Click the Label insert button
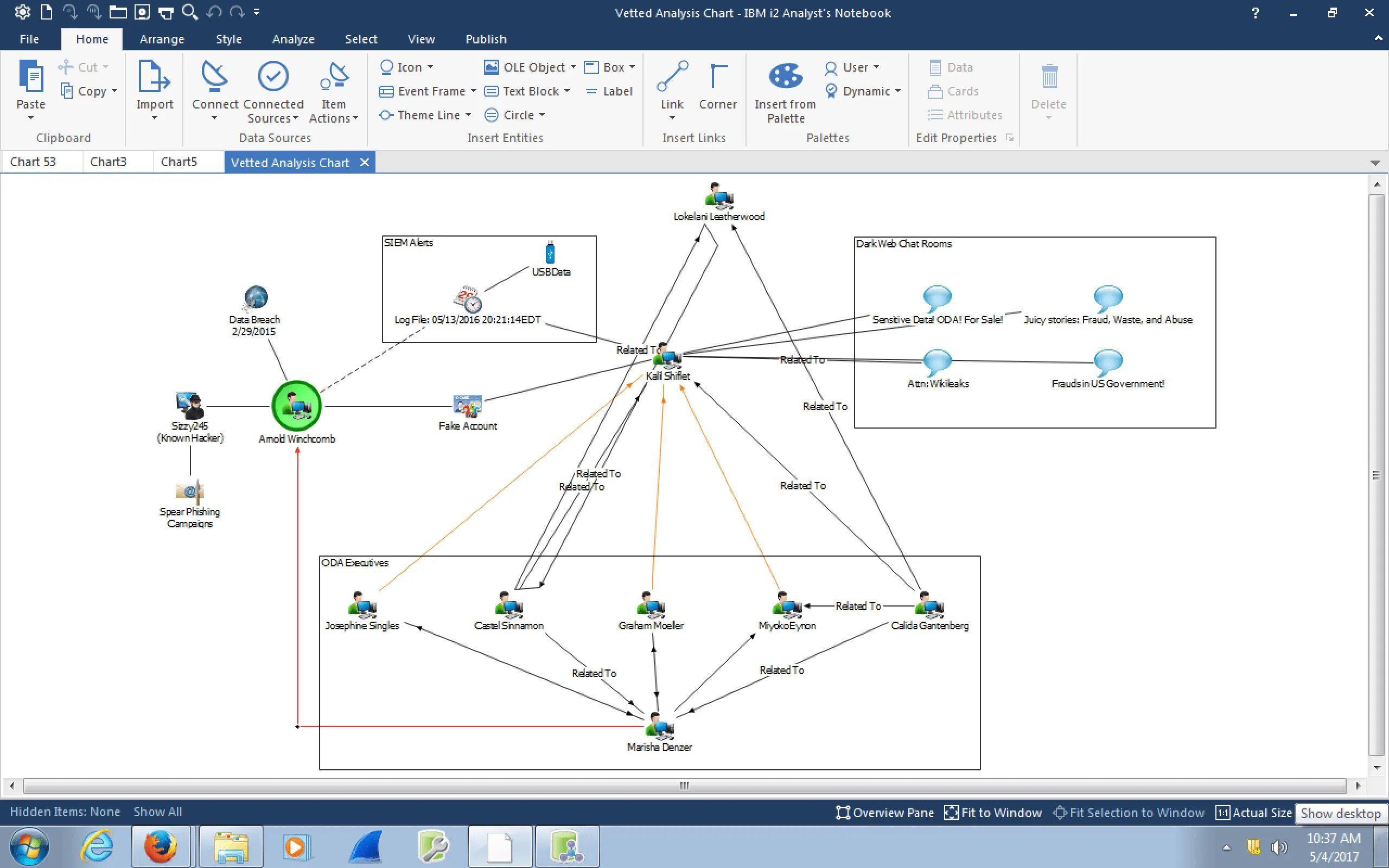The width and height of the screenshot is (1389, 868). coord(608,91)
